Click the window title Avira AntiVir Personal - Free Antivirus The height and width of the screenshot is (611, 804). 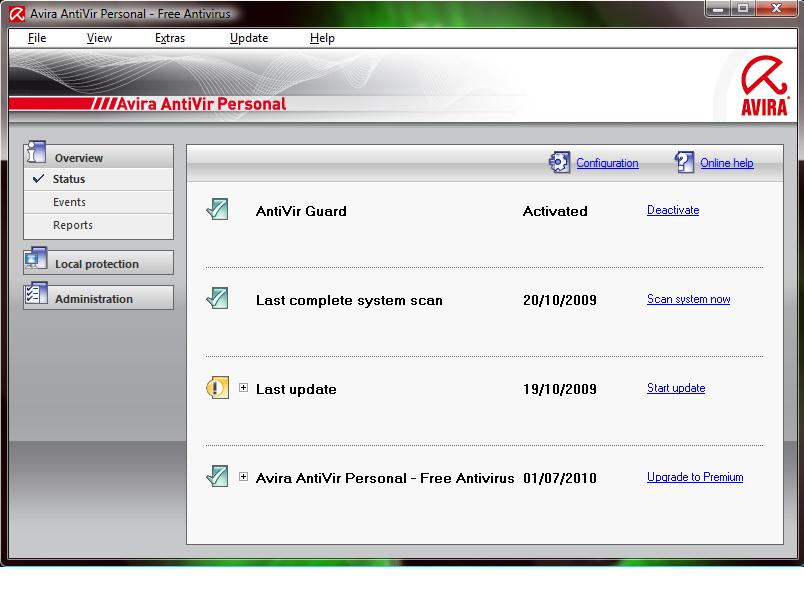[x=130, y=14]
